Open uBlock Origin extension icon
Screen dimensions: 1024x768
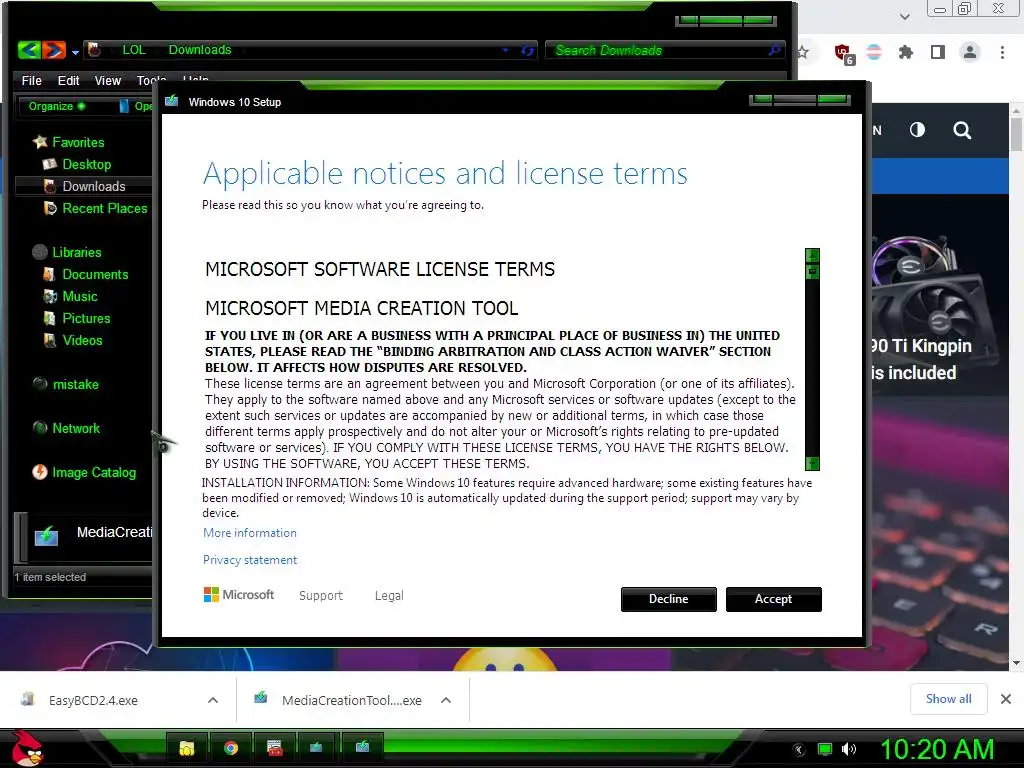point(844,53)
